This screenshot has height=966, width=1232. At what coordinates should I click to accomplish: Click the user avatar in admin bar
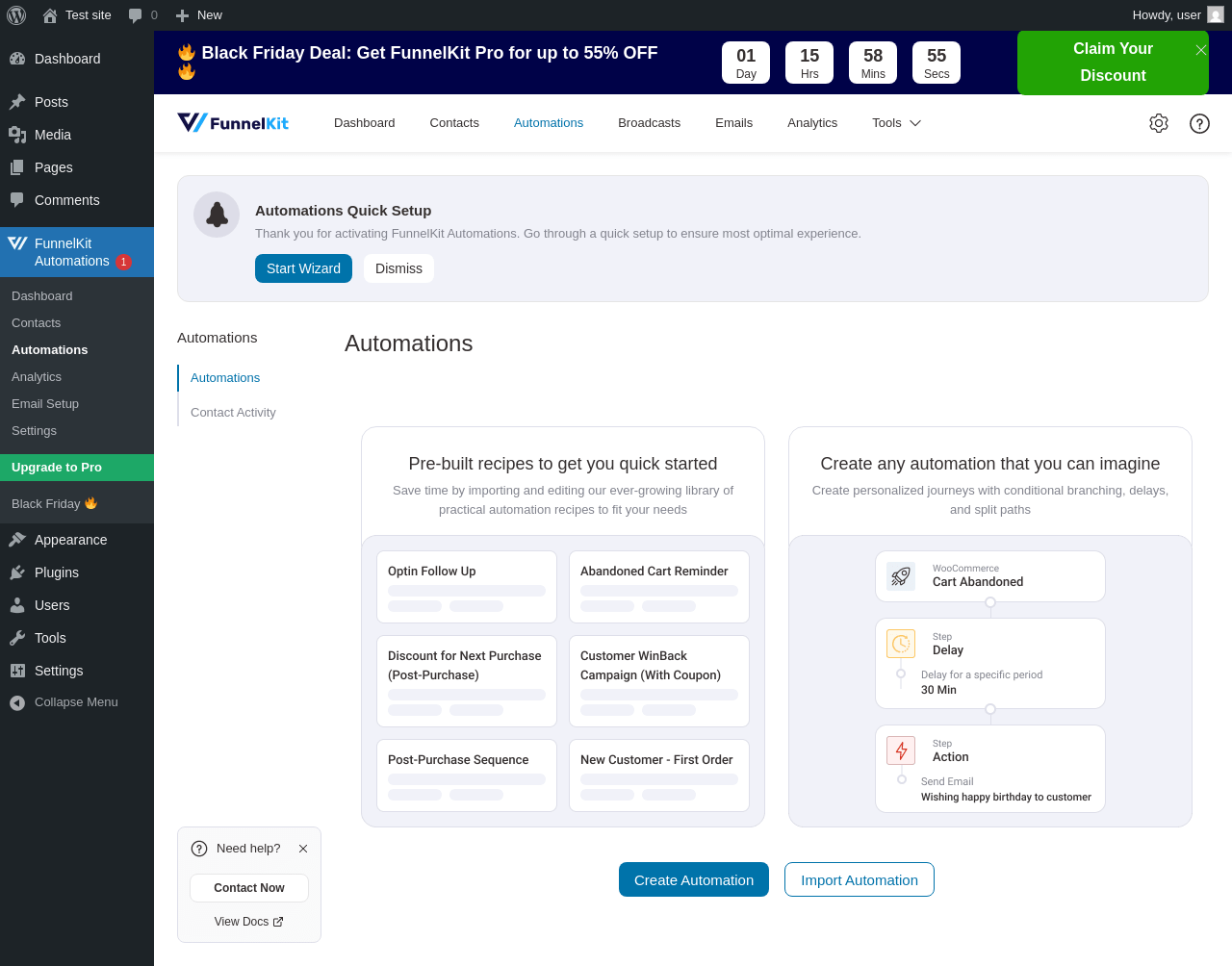tap(1216, 14)
